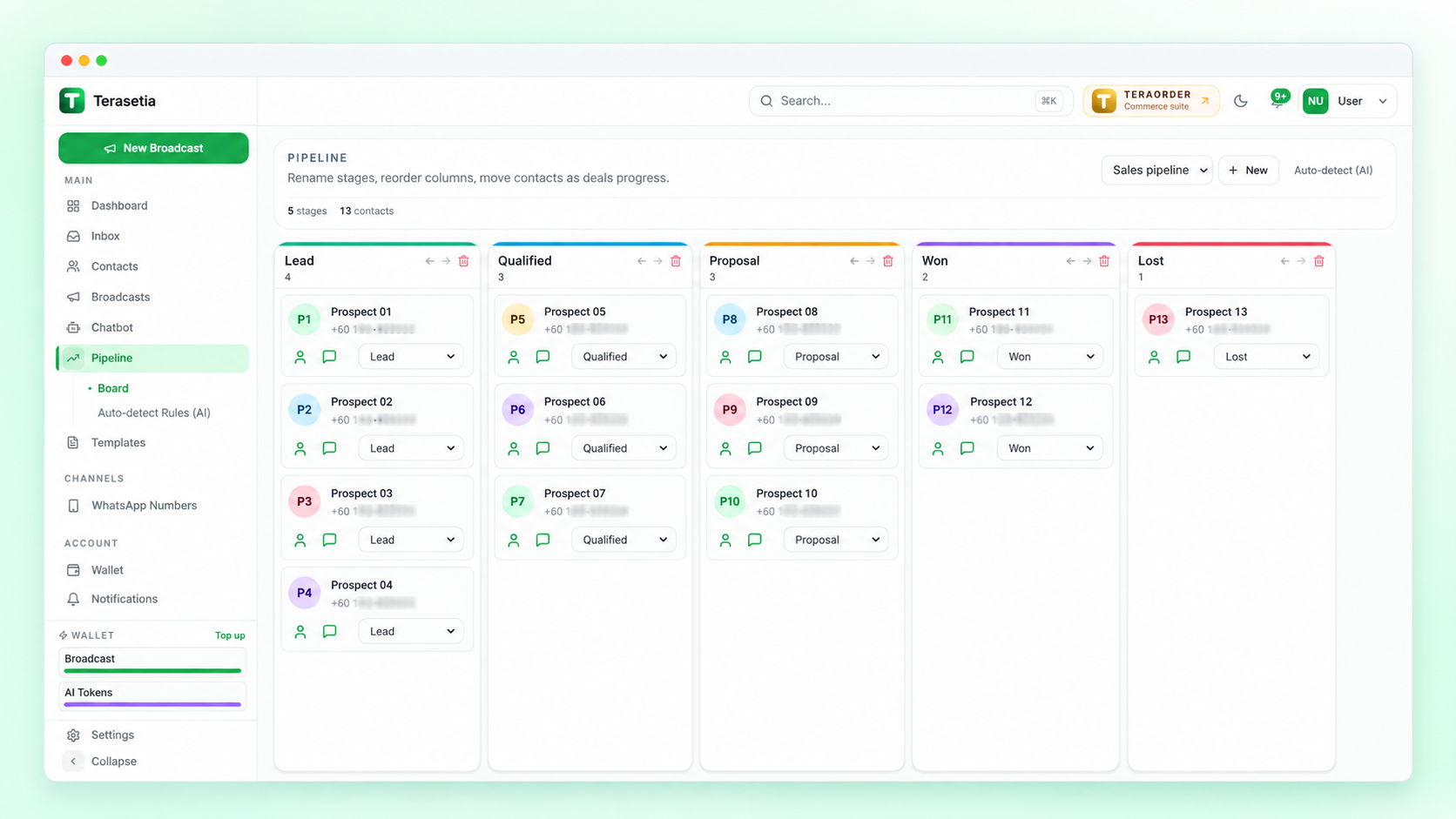
Task: Click the Search input field
Action: (x=911, y=101)
